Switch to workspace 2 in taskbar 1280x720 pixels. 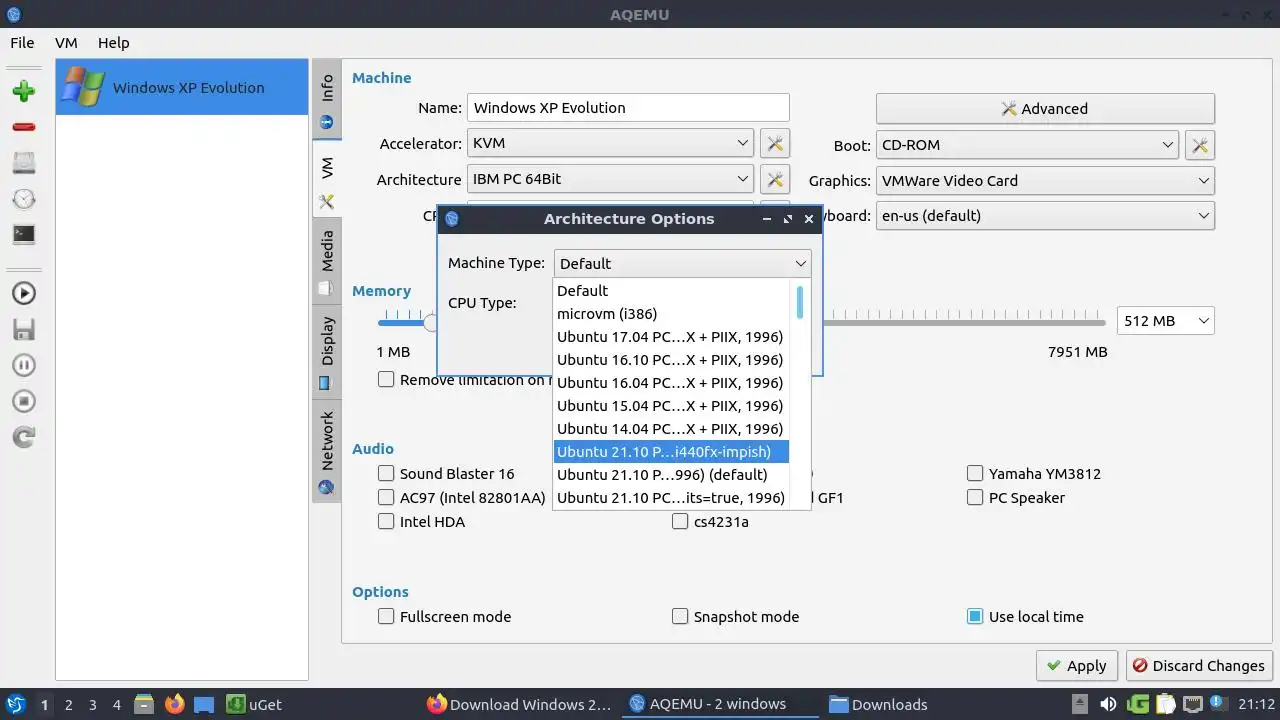68,705
